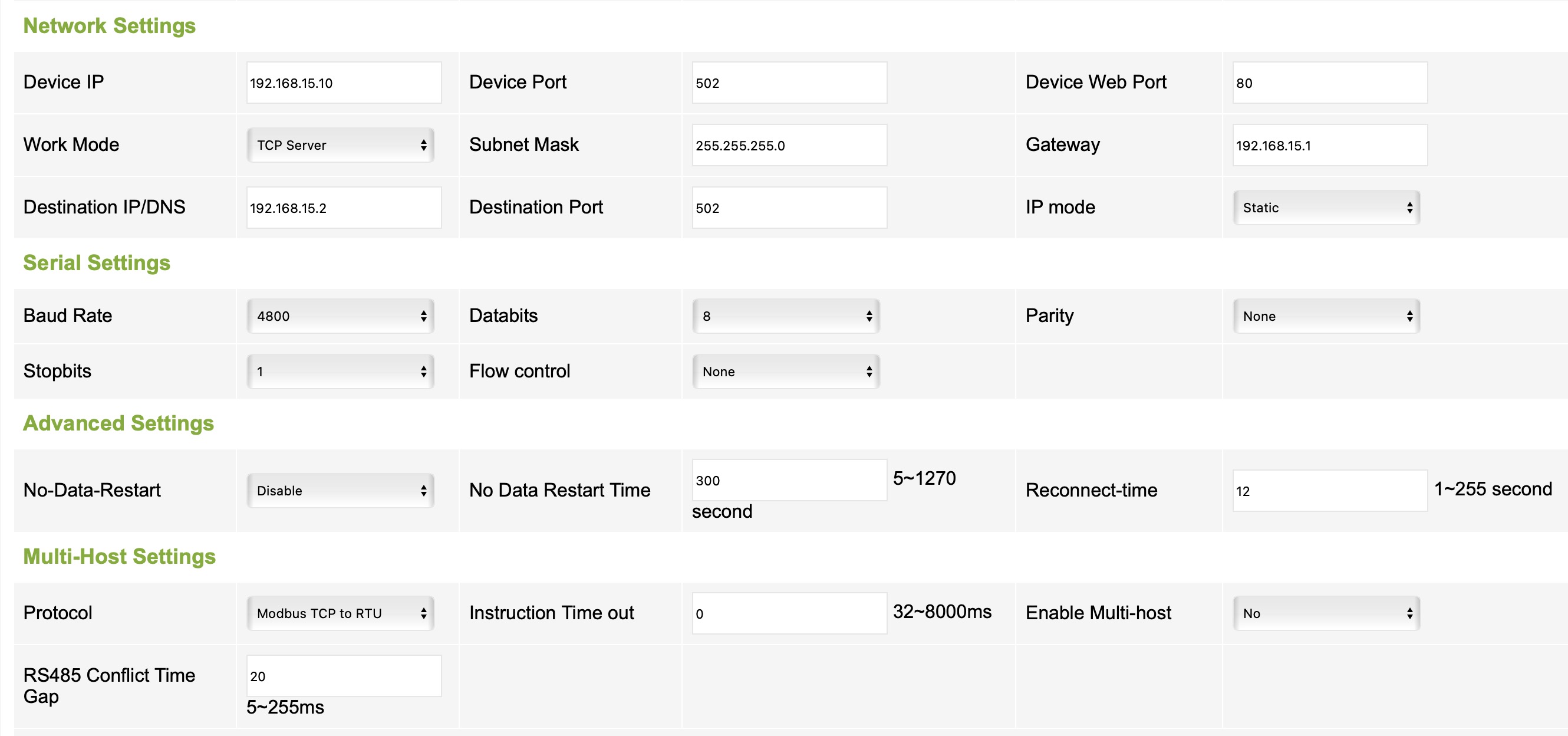Edit the Gateway address field

(1330, 146)
